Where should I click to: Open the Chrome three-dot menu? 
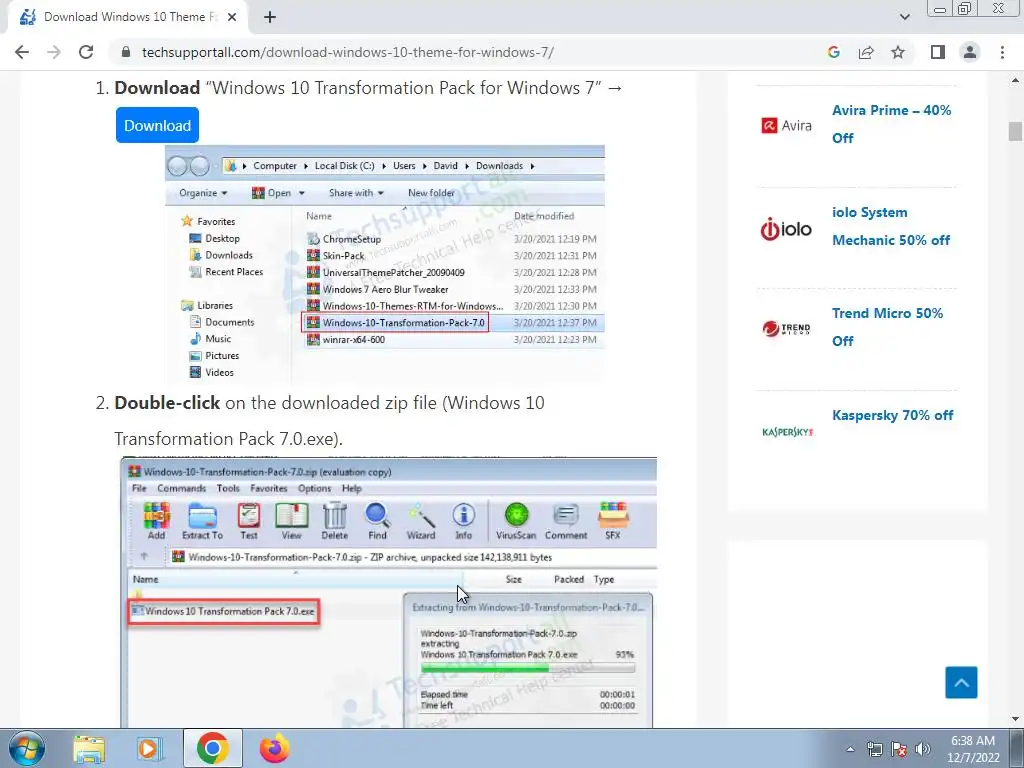pyautogui.click(x=1002, y=52)
